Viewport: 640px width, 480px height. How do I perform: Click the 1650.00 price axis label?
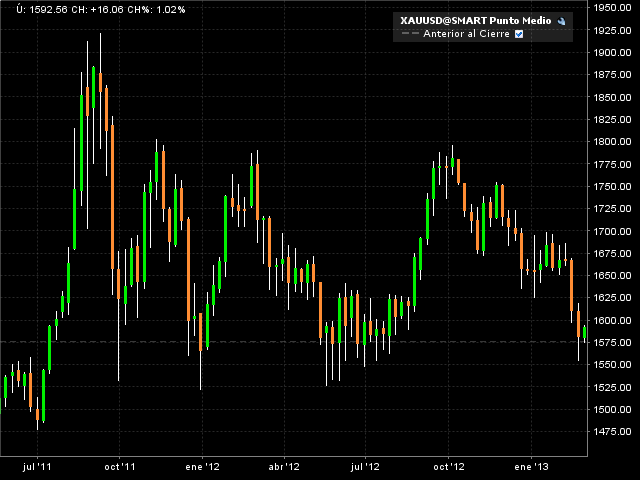(612, 276)
